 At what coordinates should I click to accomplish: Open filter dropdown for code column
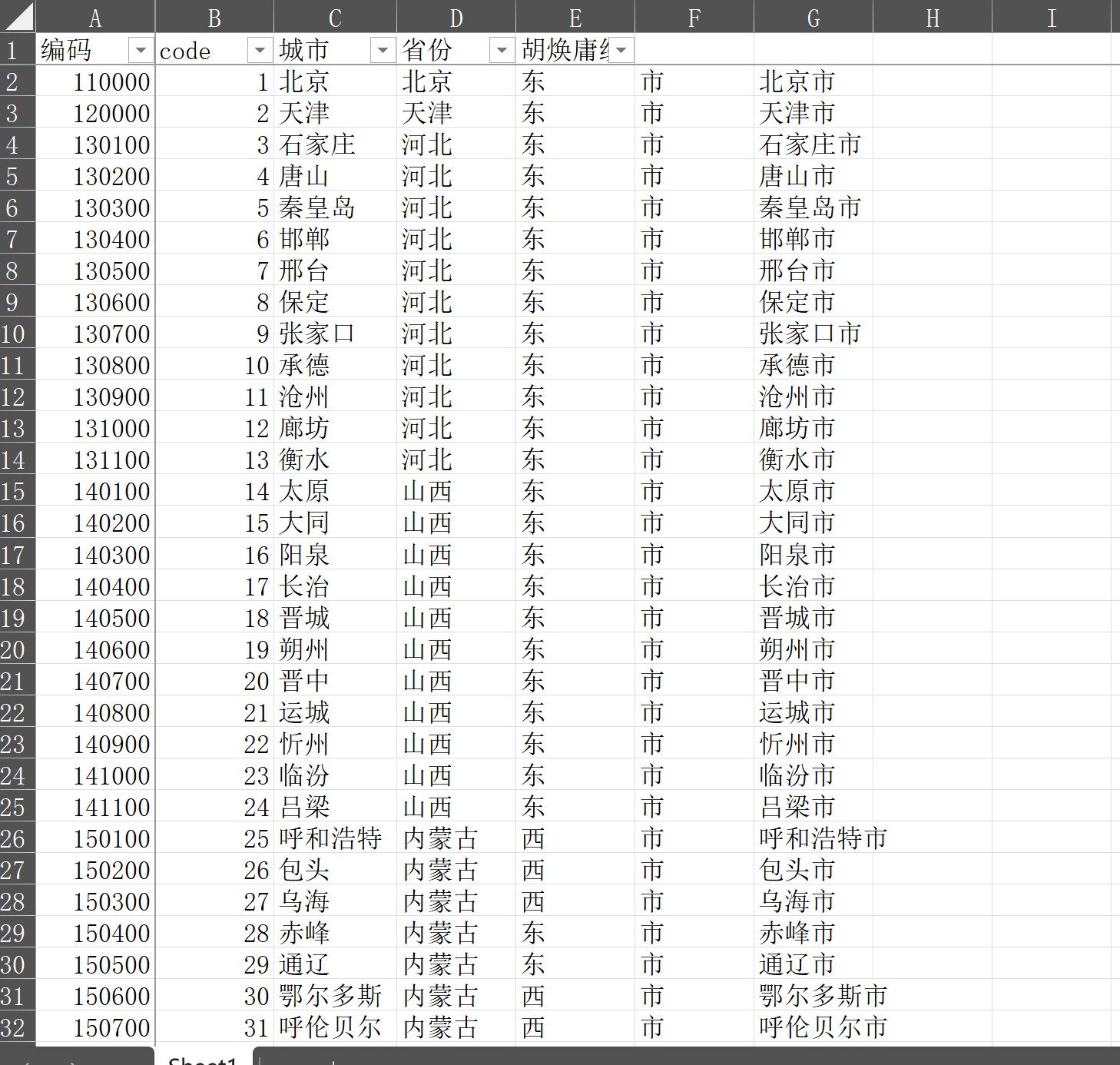point(260,51)
